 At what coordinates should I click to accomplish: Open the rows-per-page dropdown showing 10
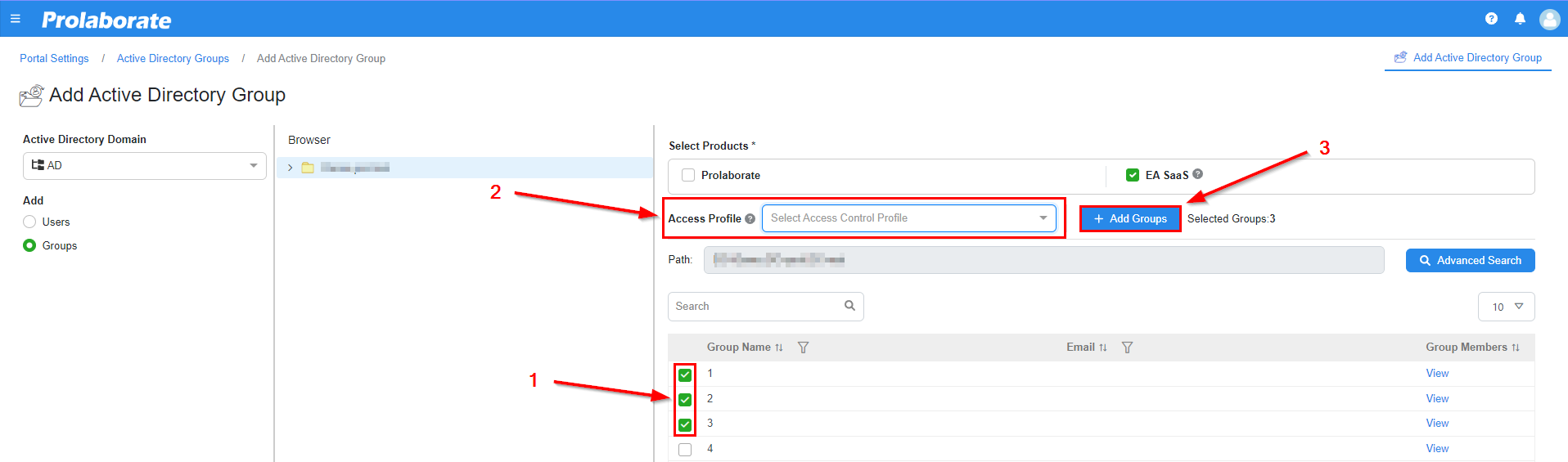pos(1507,307)
